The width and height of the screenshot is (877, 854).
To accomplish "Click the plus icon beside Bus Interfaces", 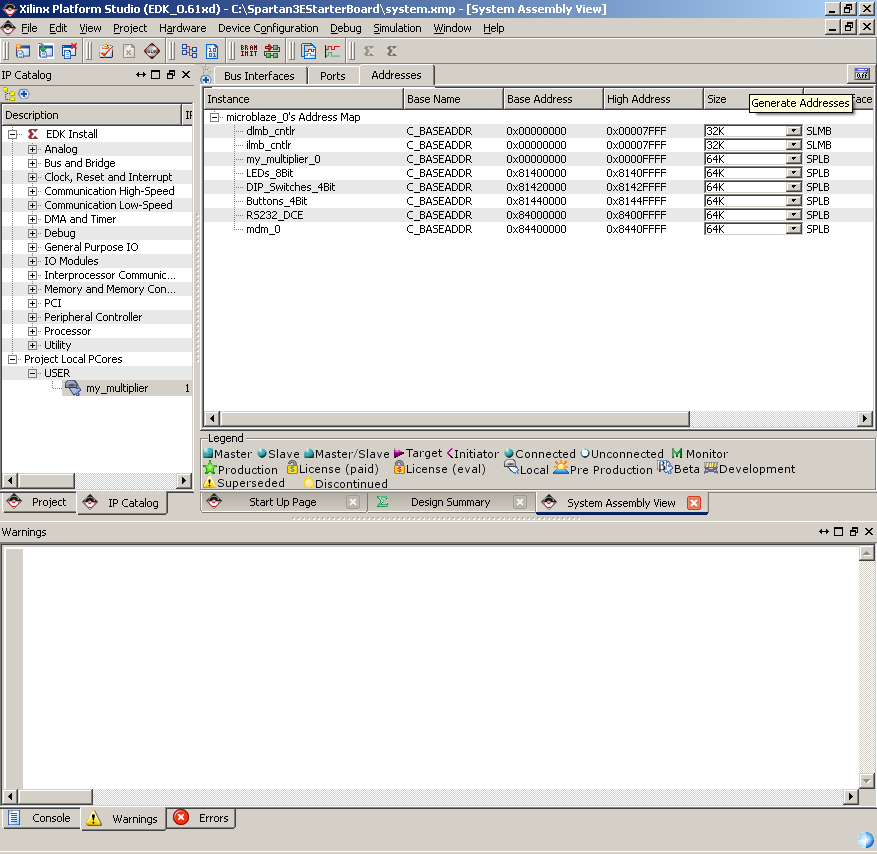I will 206,79.
